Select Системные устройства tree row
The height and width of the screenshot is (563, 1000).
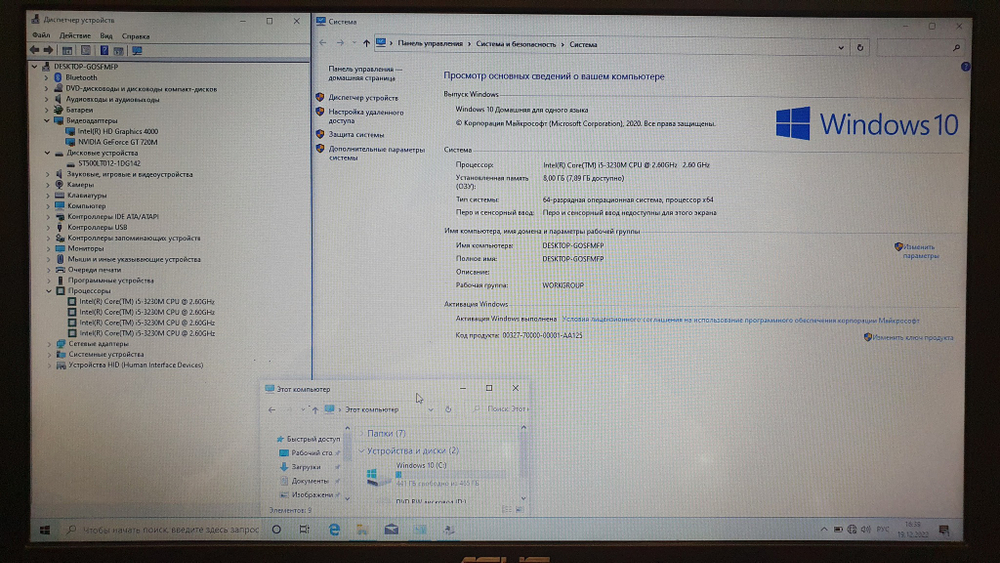(106, 355)
